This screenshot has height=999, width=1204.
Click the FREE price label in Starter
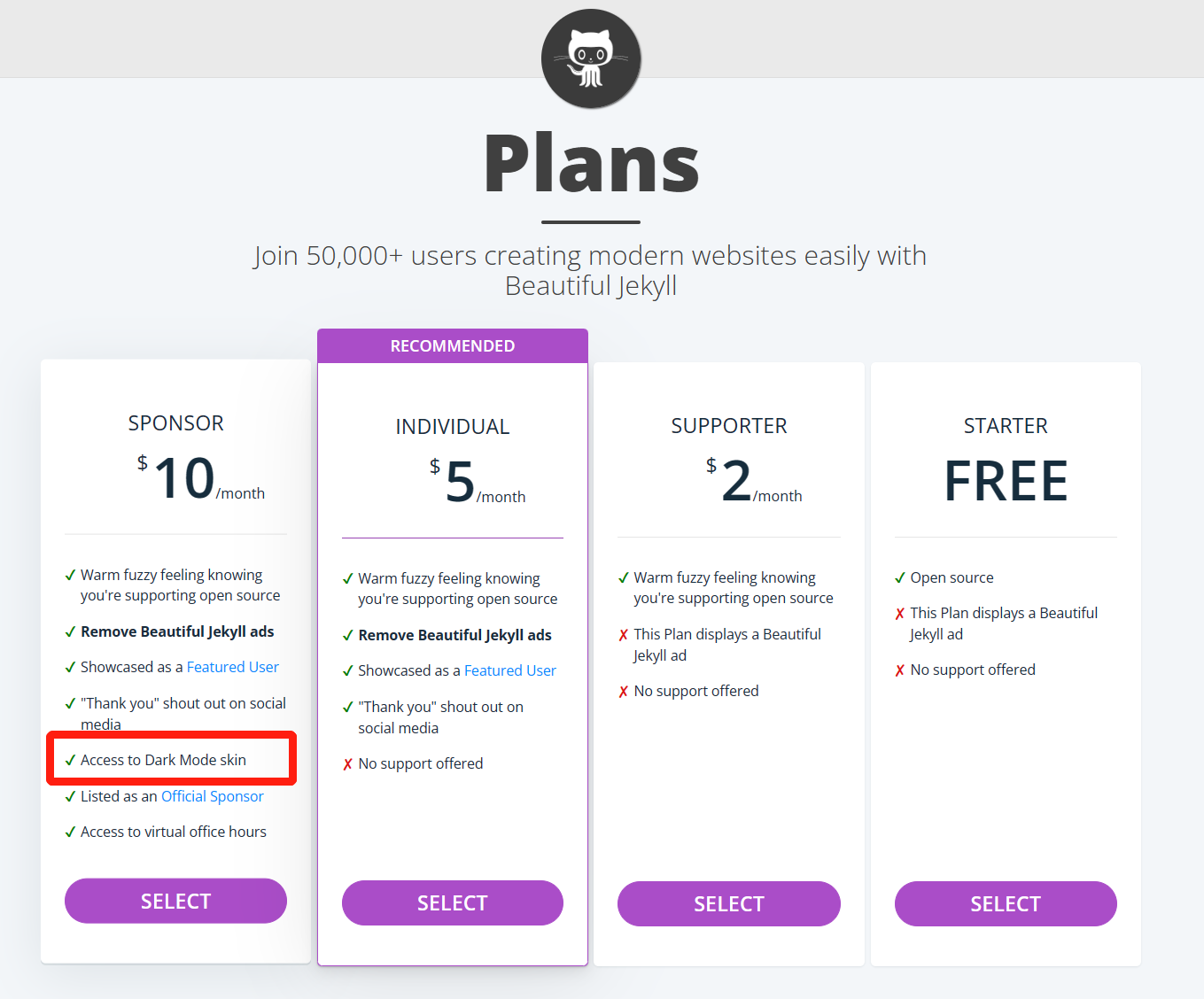pyautogui.click(x=1006, y=481)
